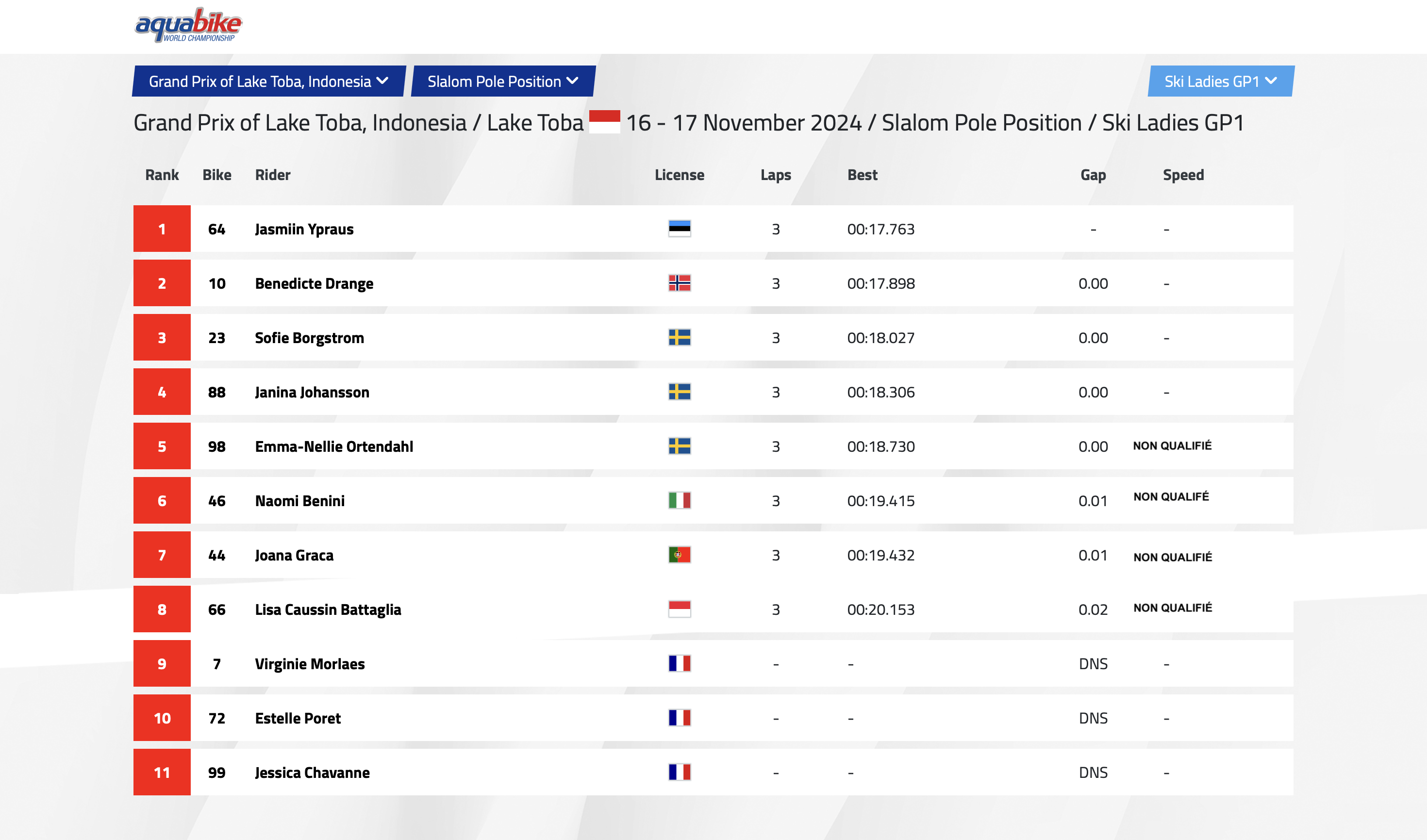Click the Aquabike World Championship logo

(x=188, y=25)
